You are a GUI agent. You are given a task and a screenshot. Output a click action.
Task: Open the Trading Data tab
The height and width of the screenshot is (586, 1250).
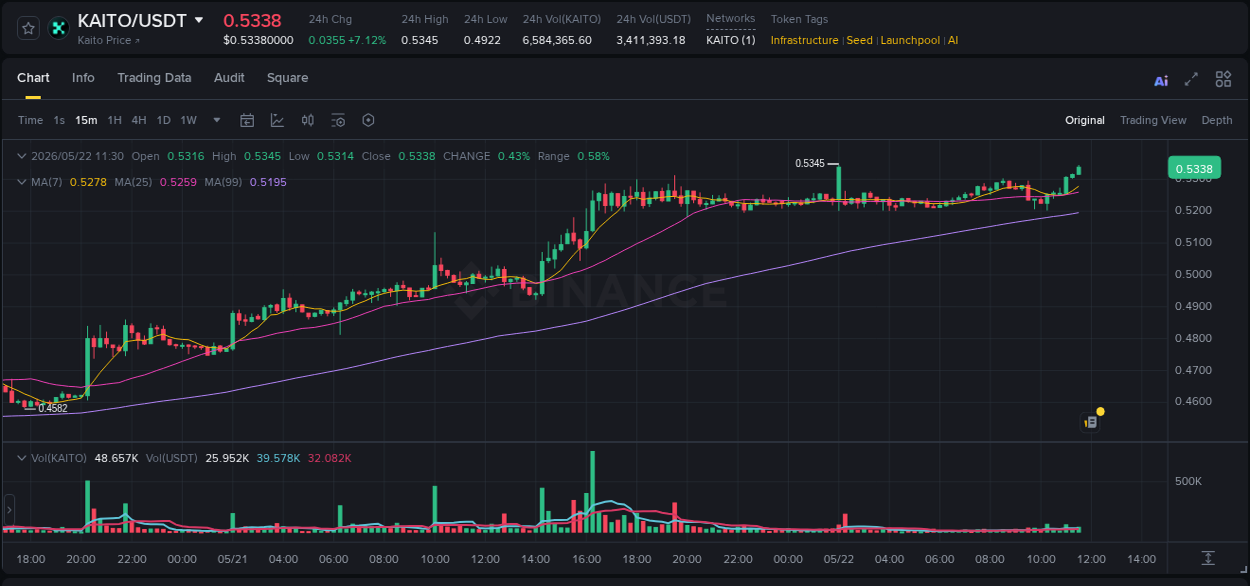154,78
